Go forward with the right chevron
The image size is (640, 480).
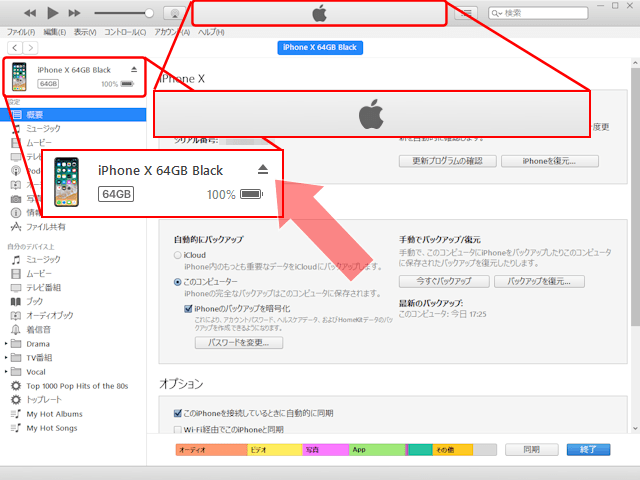(x=31, y=48)
